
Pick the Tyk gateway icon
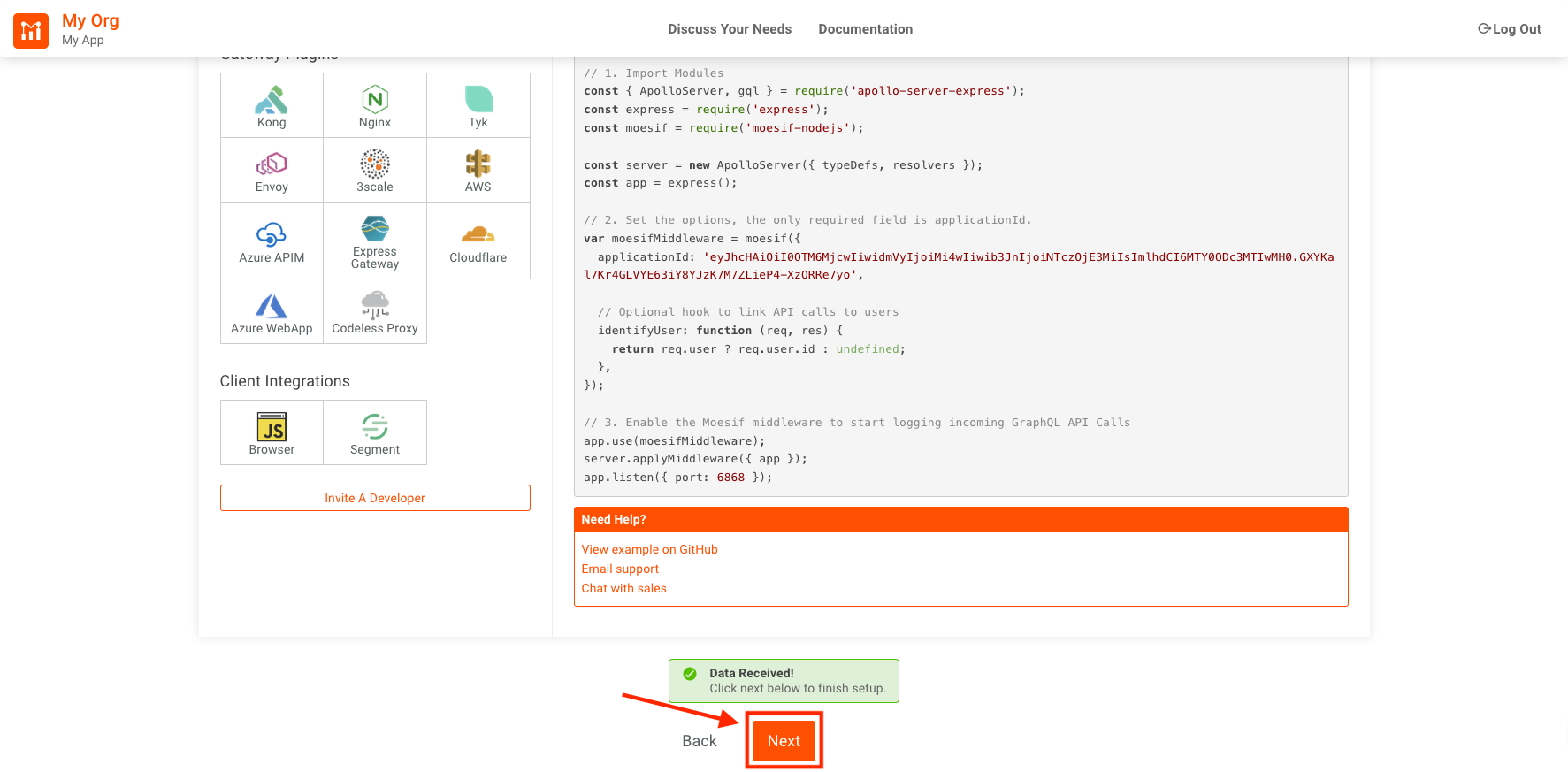(478, 100)
